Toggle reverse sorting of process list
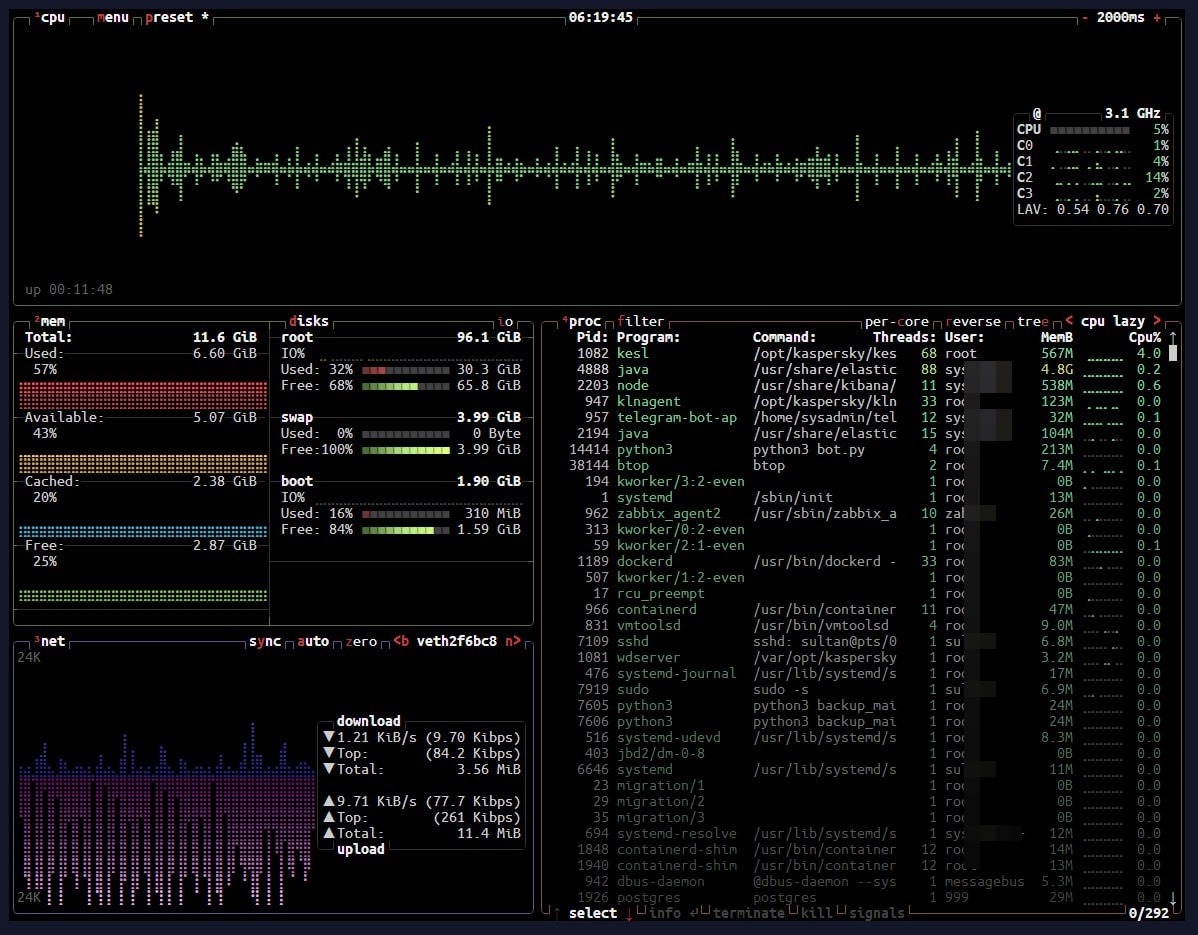1198x935 pixels. [972, 321]
